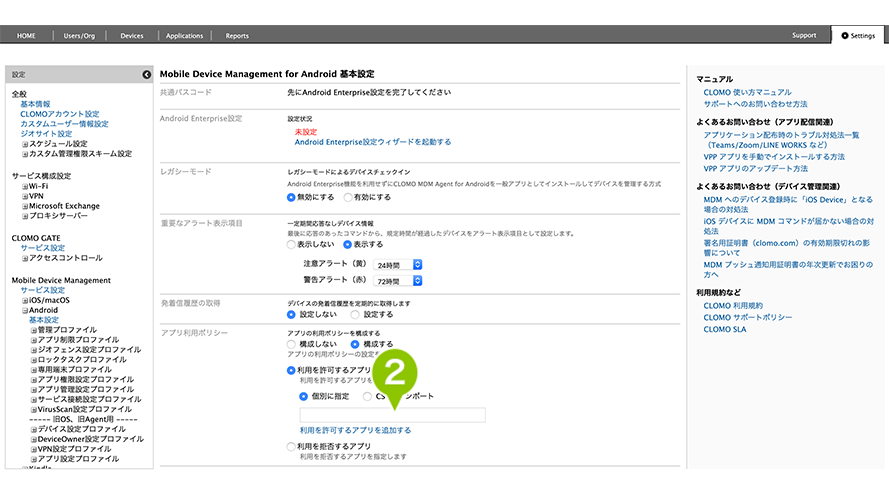Expand アクセスコントロール tree node
This screenshot has height=500, width=889.
point(25,259)
